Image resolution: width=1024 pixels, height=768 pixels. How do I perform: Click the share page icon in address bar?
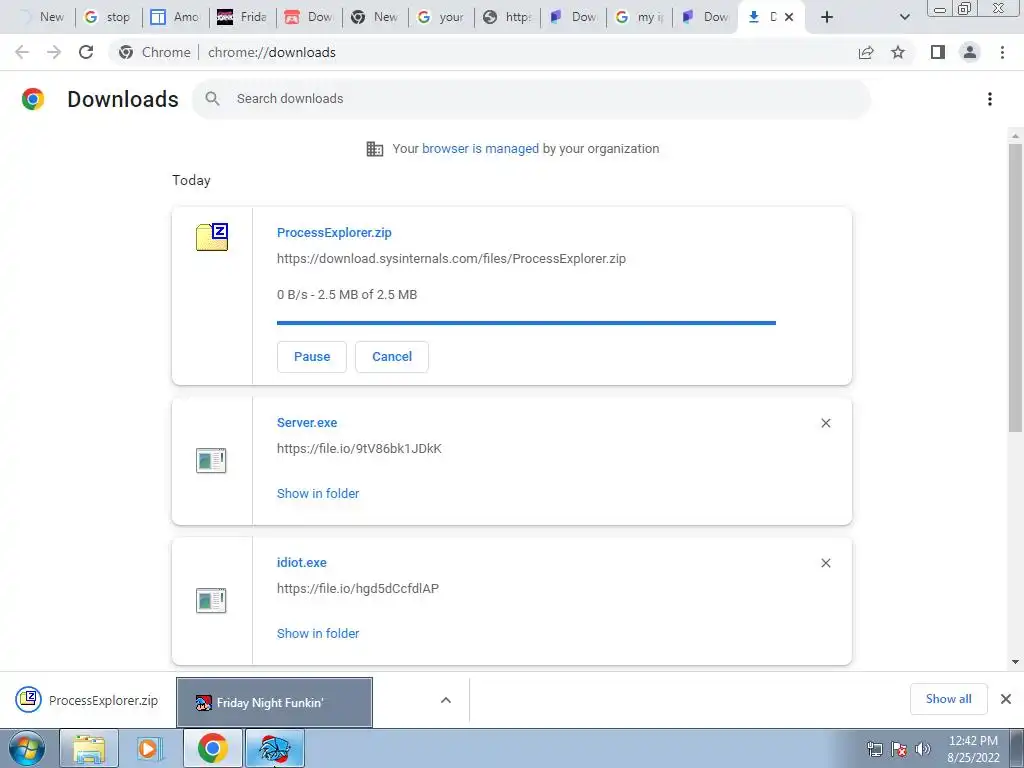[866, 52]
